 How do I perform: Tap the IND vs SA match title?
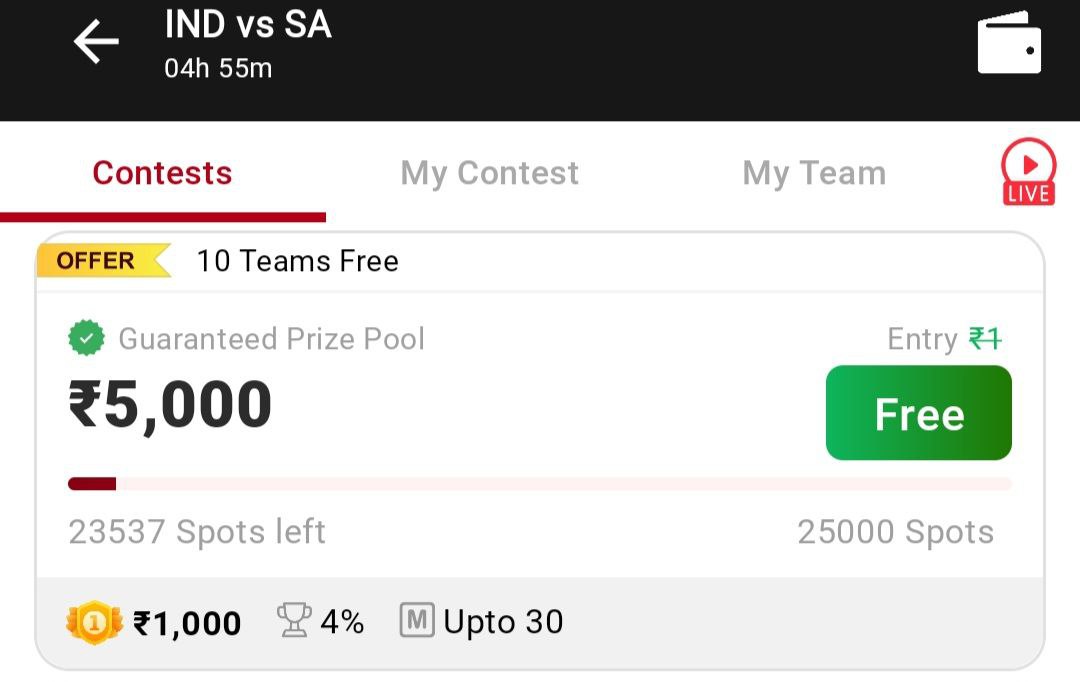247,26
